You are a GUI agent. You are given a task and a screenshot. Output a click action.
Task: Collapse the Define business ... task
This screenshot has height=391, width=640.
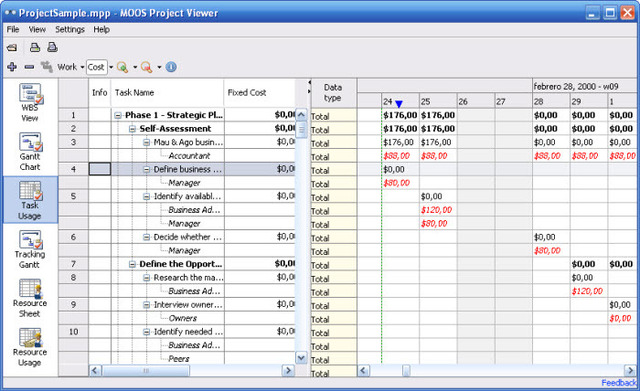click(x=146, y=169)
